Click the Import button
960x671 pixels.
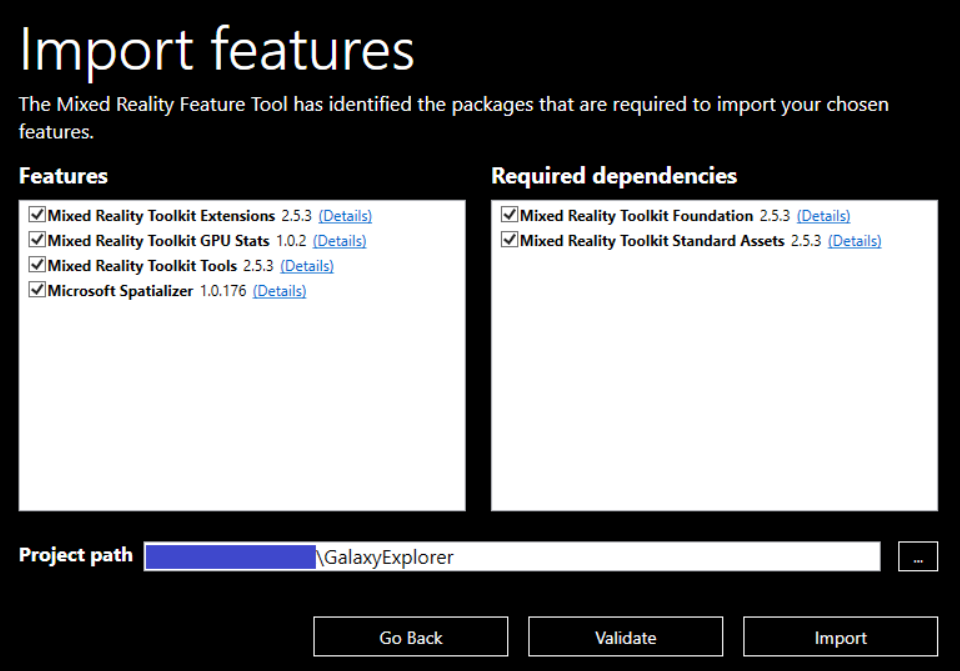click(x=840, y=637)
